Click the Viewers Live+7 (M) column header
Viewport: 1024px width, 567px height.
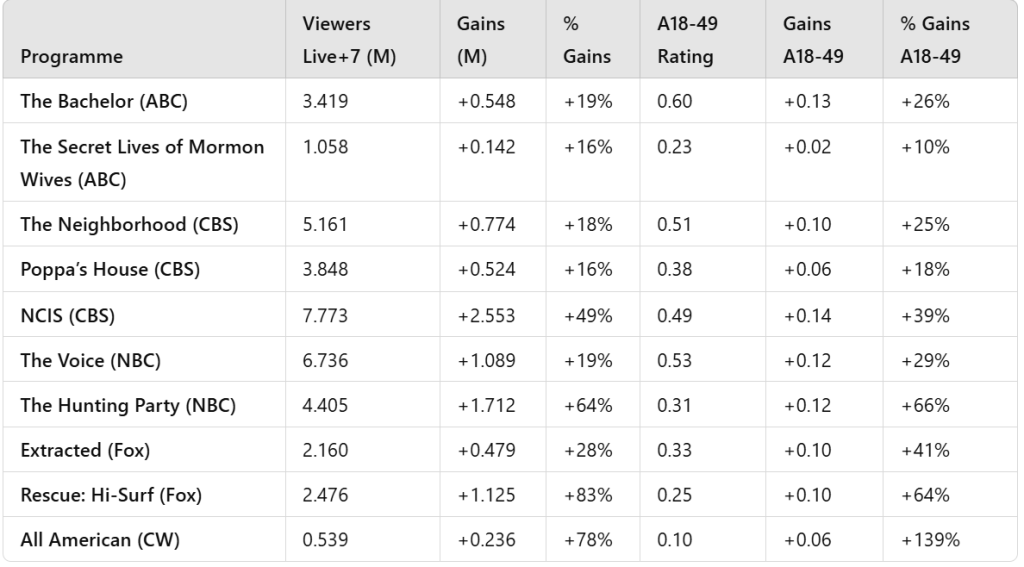[x=349, y=41]
